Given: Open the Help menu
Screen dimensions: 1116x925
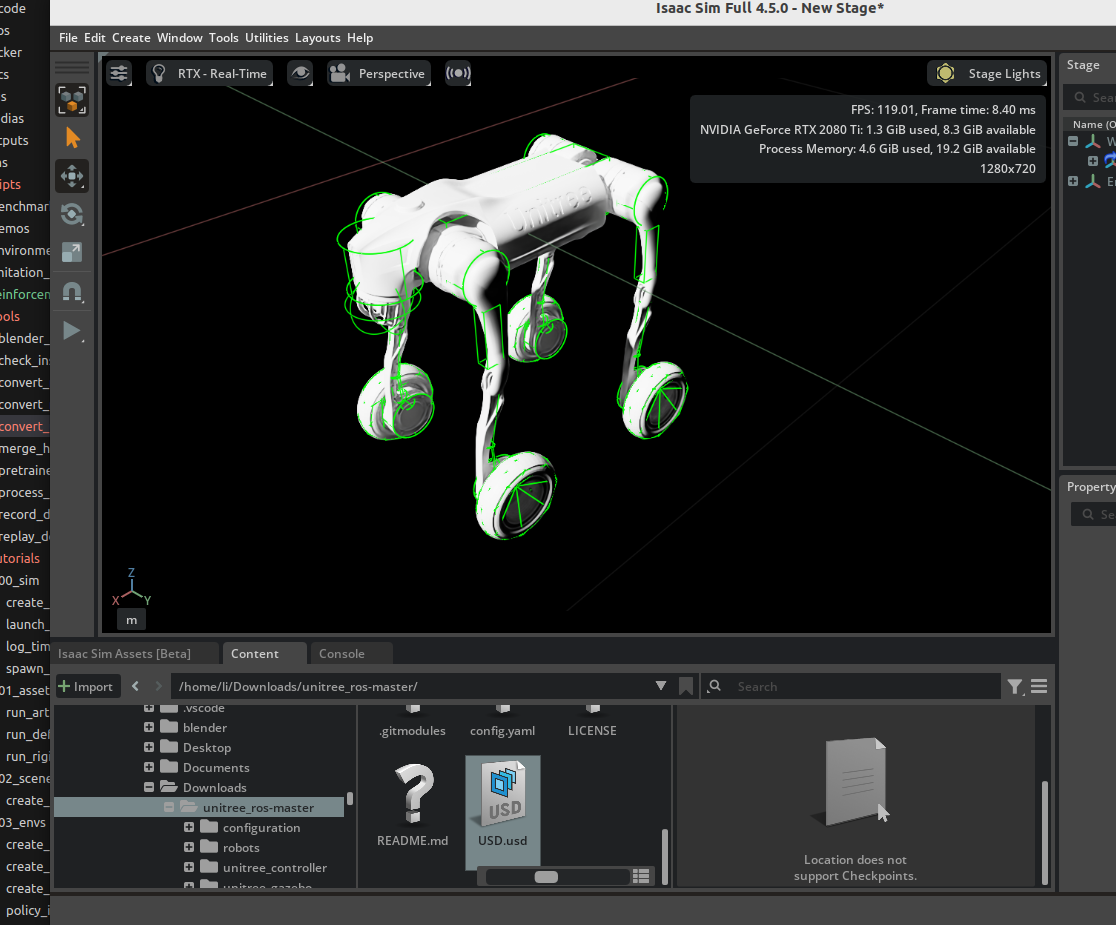Looking at the screenshot, I should tap(360, 38).
